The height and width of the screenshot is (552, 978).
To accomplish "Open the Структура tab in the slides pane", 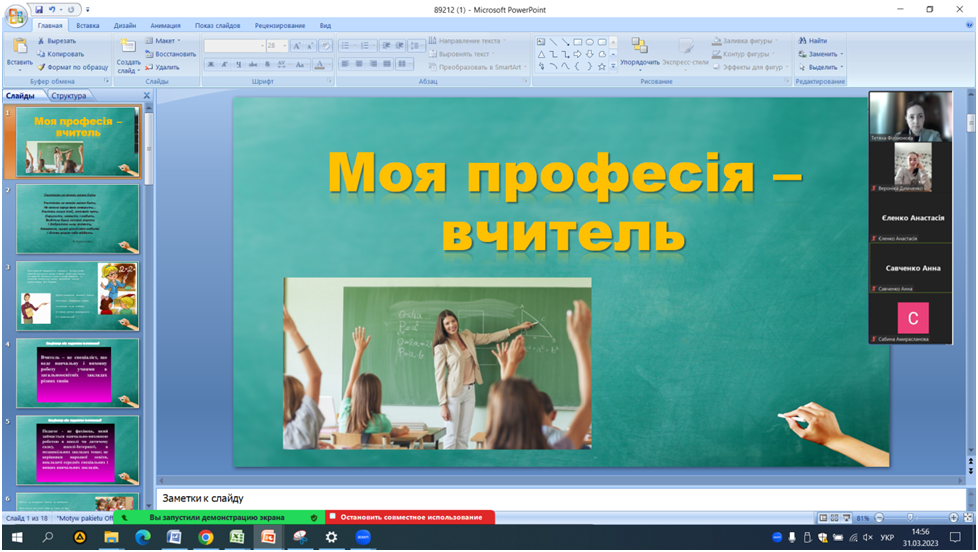I will pos(69,96).
